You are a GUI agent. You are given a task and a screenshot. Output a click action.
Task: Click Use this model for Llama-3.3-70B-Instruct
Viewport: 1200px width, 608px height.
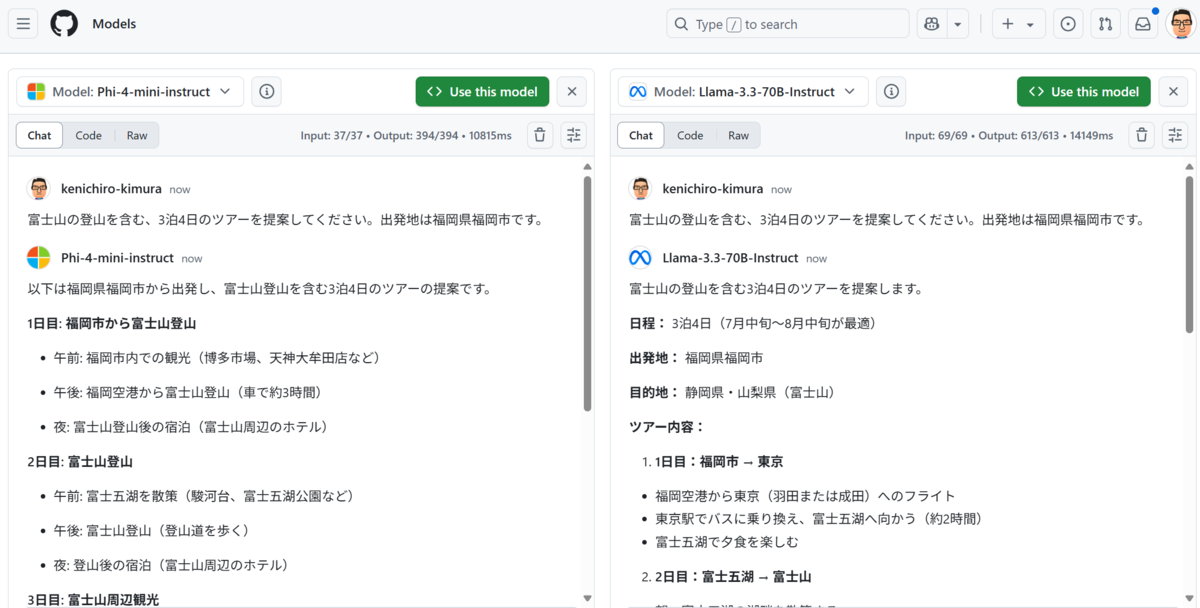pyautogui.click(x=1084, y=92)
